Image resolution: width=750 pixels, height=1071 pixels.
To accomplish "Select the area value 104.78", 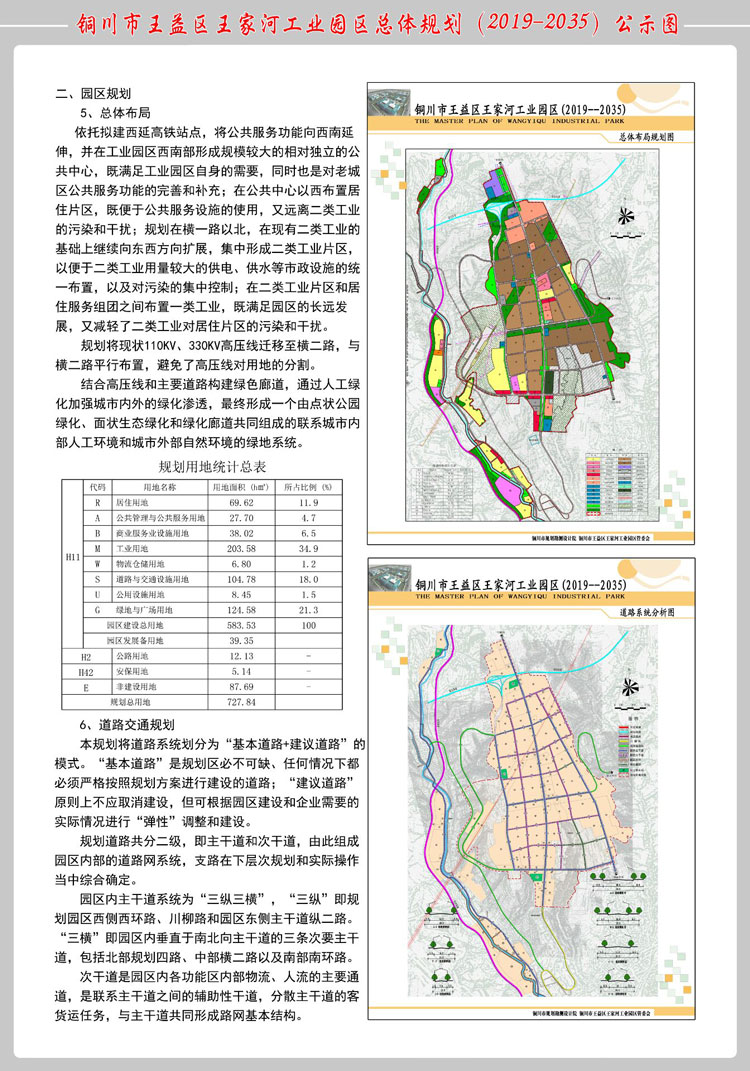I will pyautogui.click(x=240, y=579).
